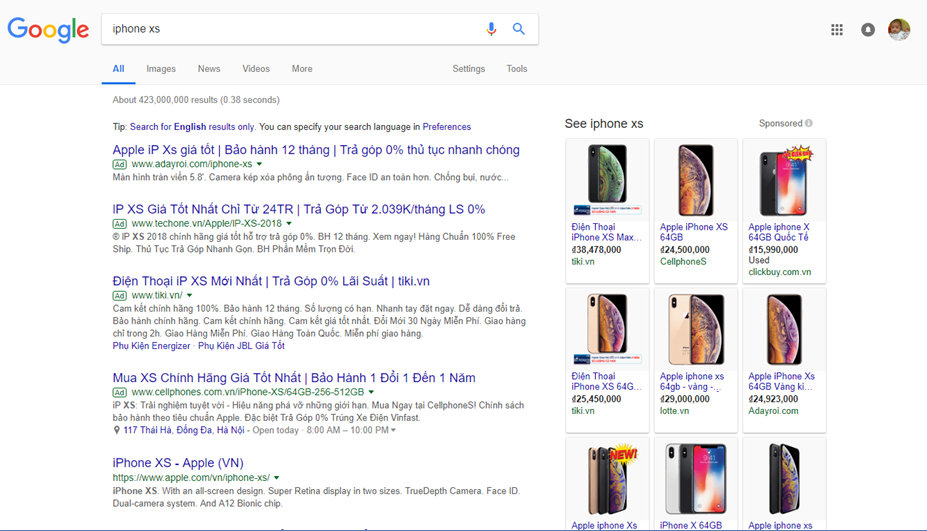Viewport: 927px width, 531px height.
Task: Click iphone X 64GB Quốc Tế product image
Action: coord(785,180)
